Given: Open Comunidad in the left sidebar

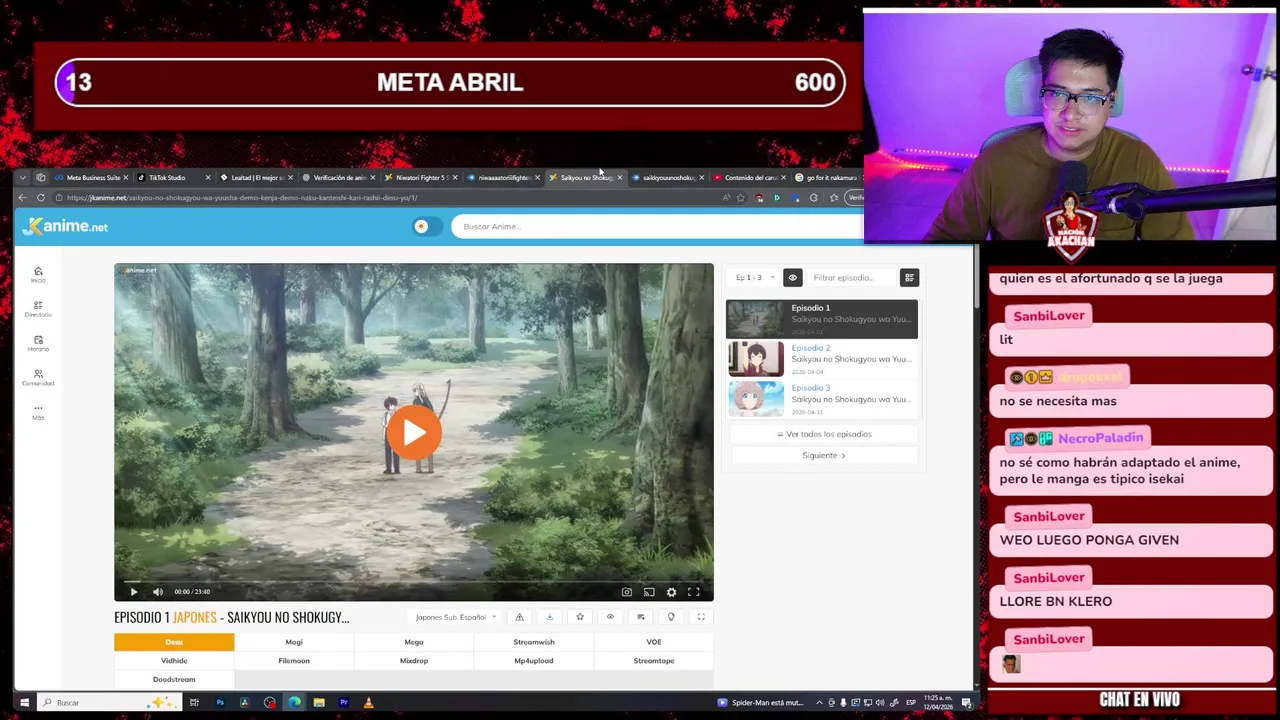Looking at the screenshot, I should (x=38, y=377).
